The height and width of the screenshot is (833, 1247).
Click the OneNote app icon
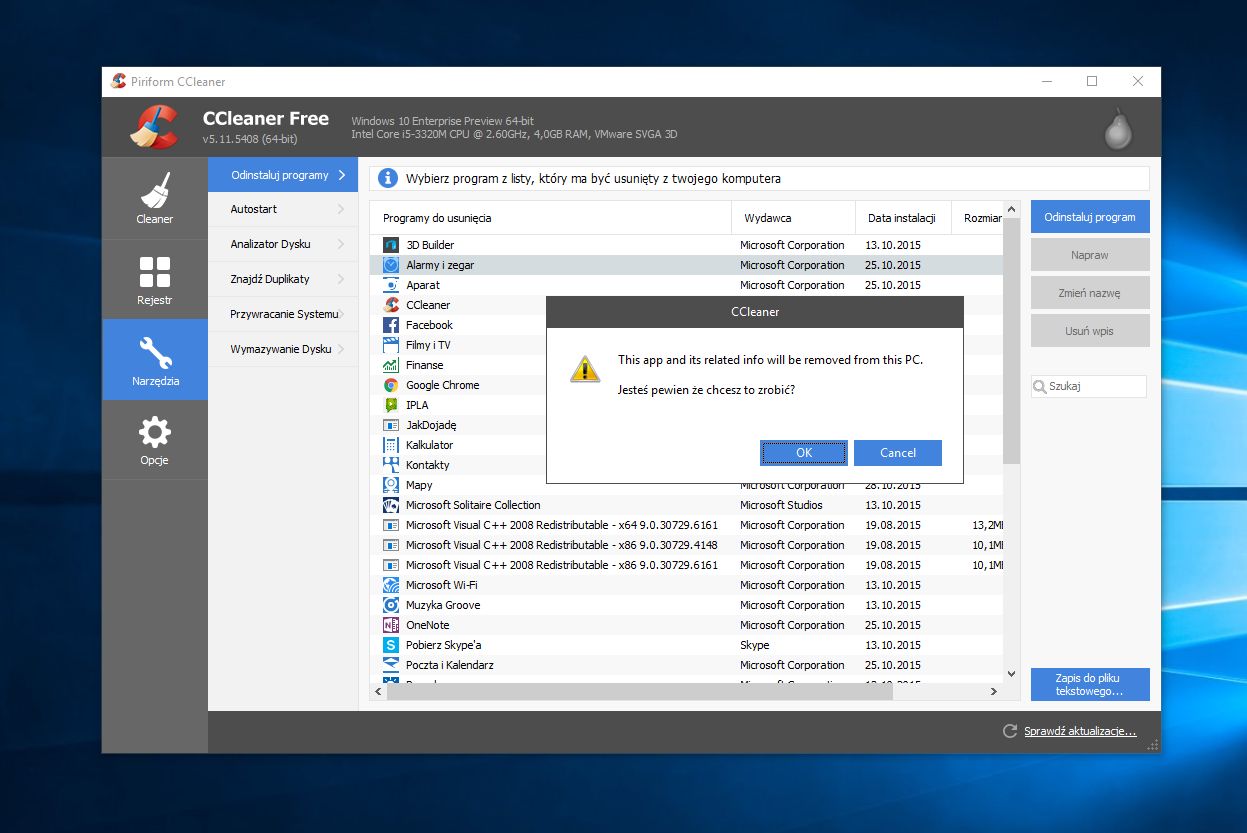391,625
